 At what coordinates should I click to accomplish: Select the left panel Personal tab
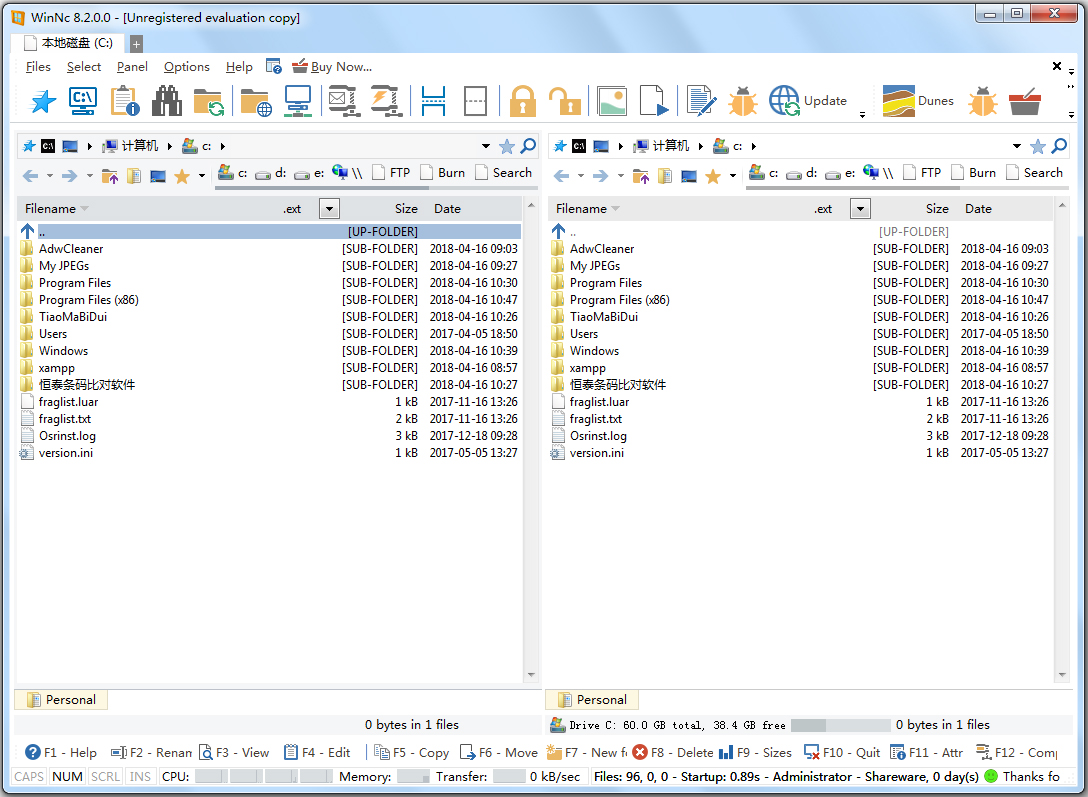coord(61,700)
